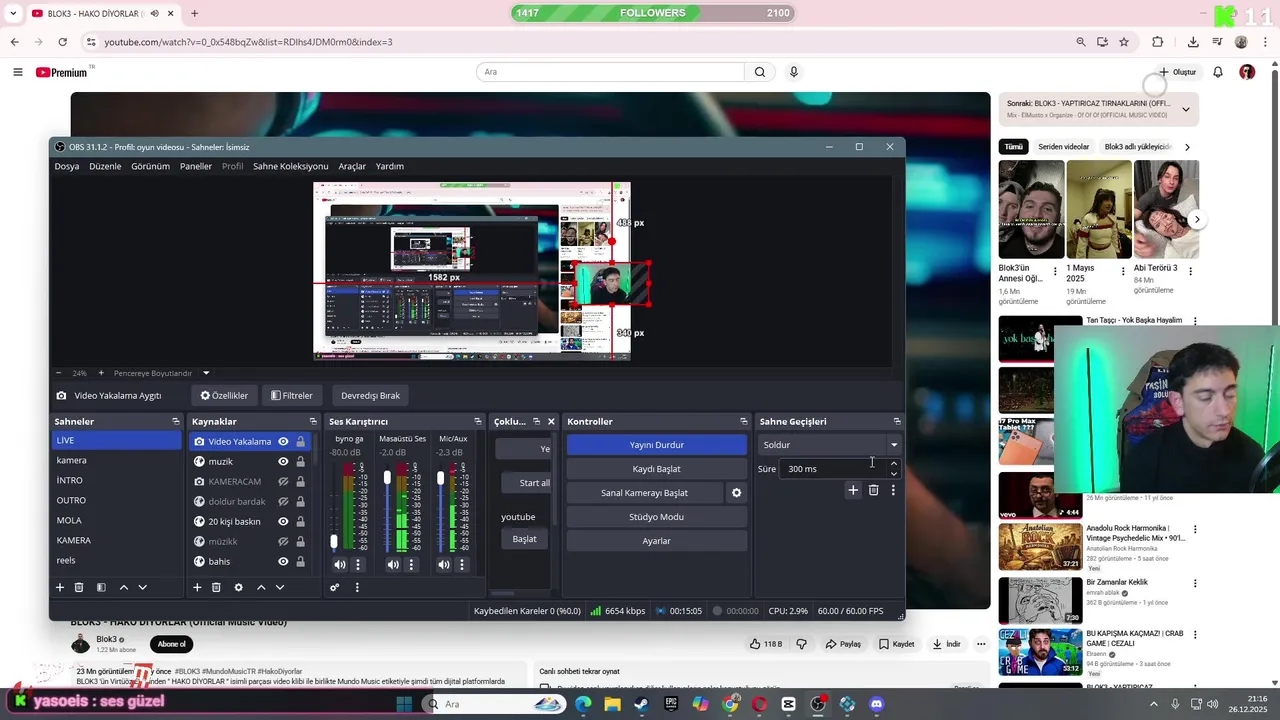Move source up in Kaynaklar panel

[x=261, y=588]
